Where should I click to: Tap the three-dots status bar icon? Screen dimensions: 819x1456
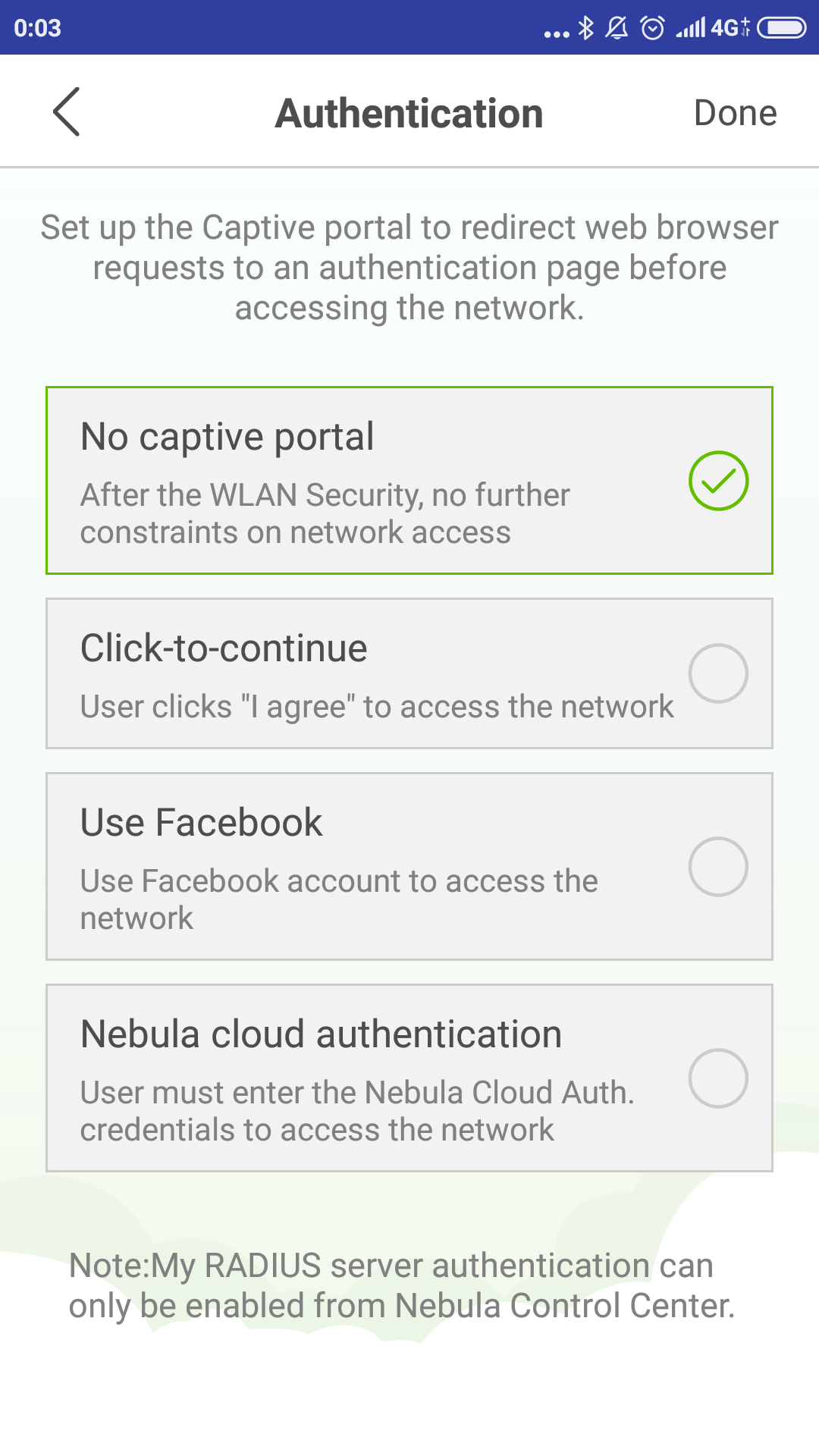coord(557,33)
